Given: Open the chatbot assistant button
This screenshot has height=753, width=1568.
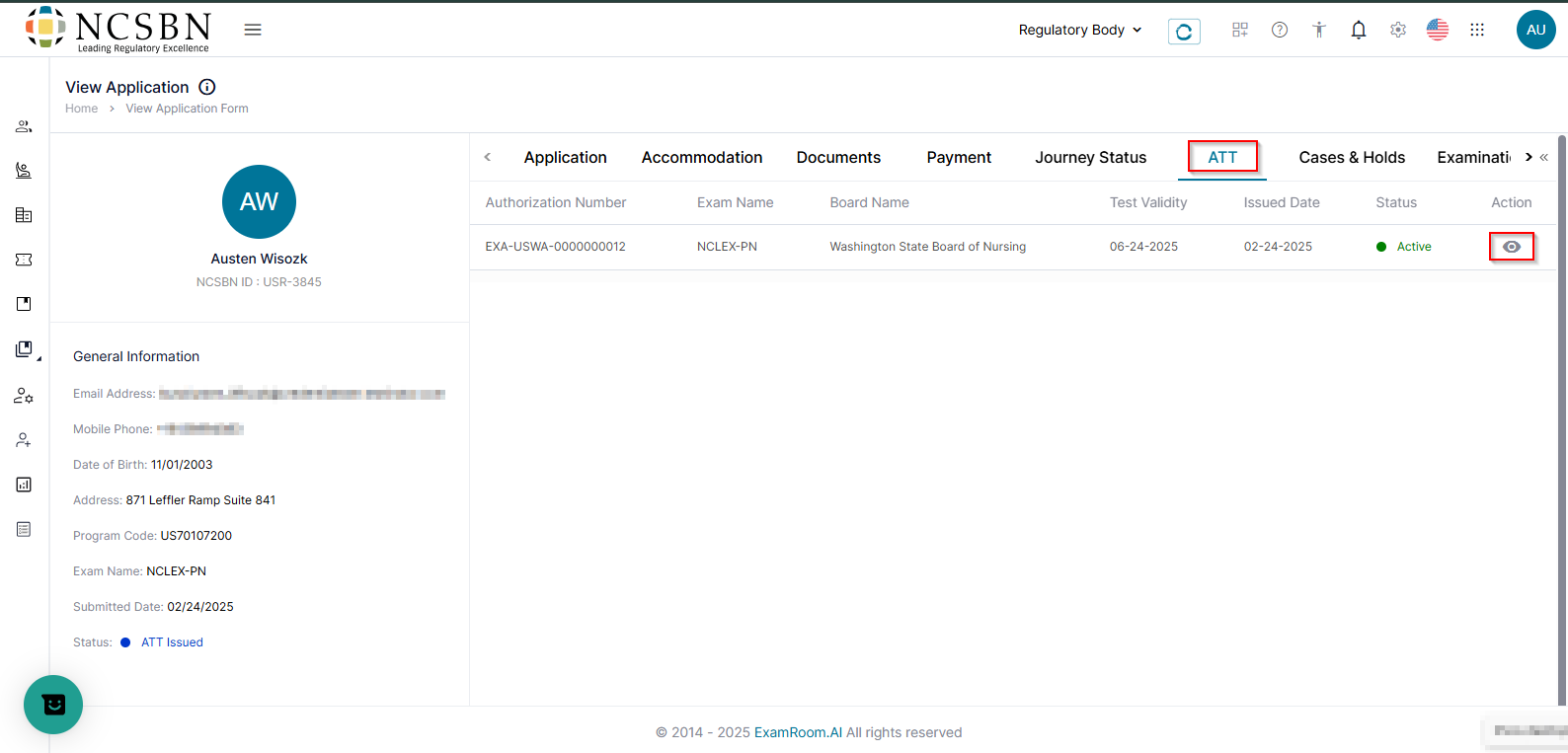Looking at the screenshot, I should 53,704.
